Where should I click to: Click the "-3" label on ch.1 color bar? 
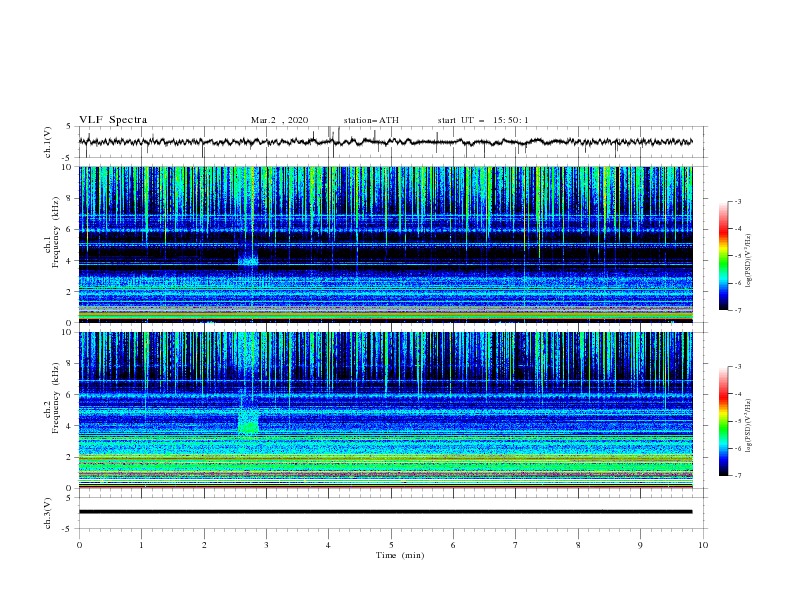(x=738, y=201)
